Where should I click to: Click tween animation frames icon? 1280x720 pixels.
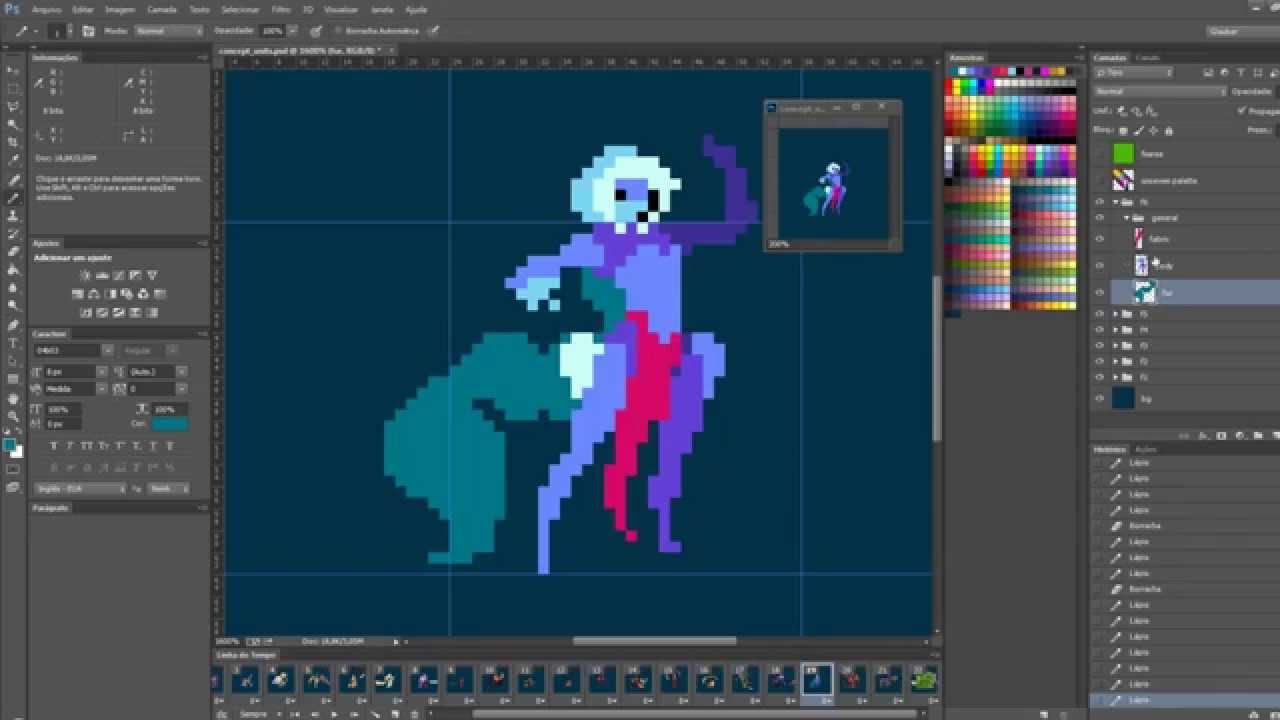[375, 714]
